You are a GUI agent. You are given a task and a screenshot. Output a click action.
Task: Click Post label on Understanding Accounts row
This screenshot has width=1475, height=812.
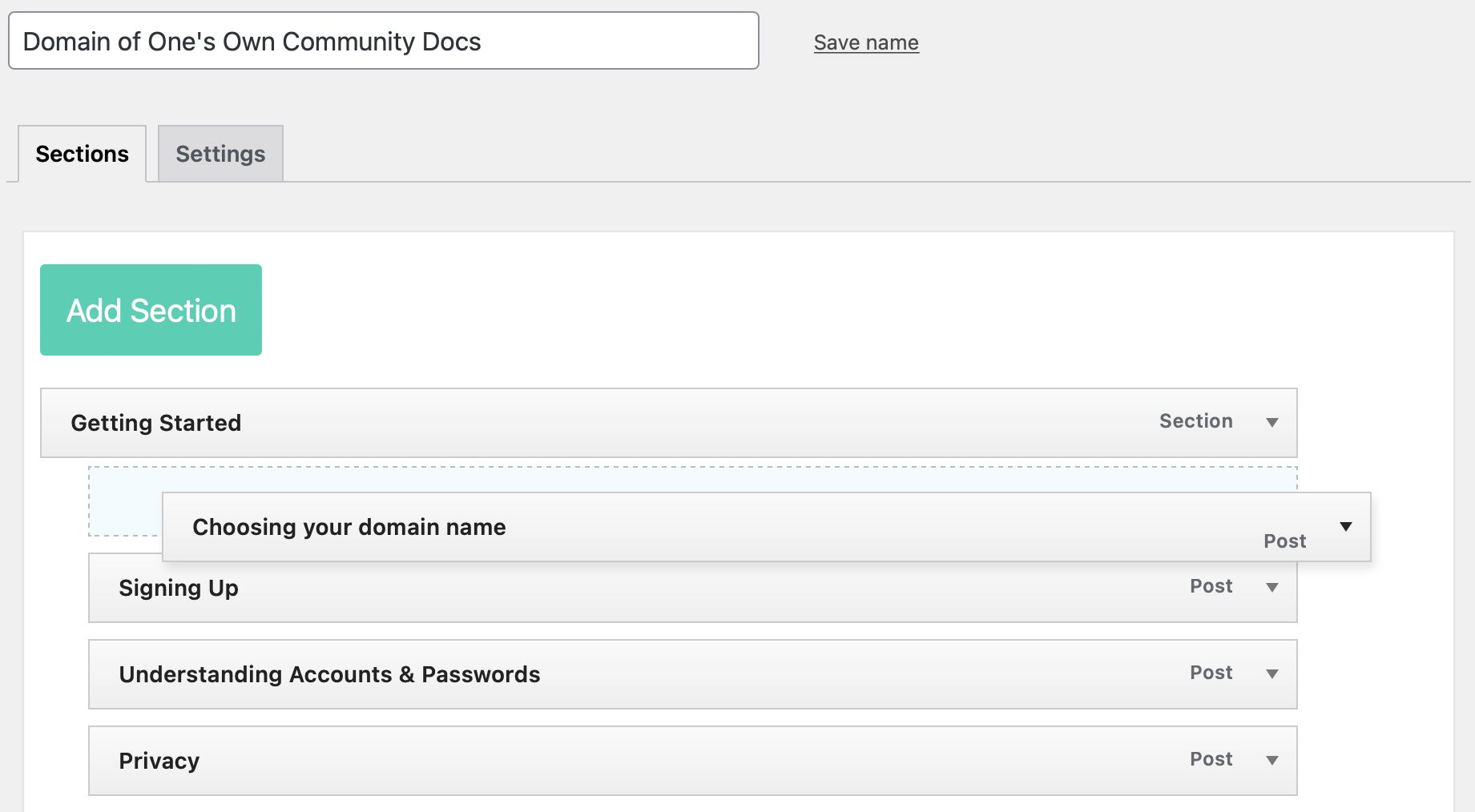[x=1211, y=673]
